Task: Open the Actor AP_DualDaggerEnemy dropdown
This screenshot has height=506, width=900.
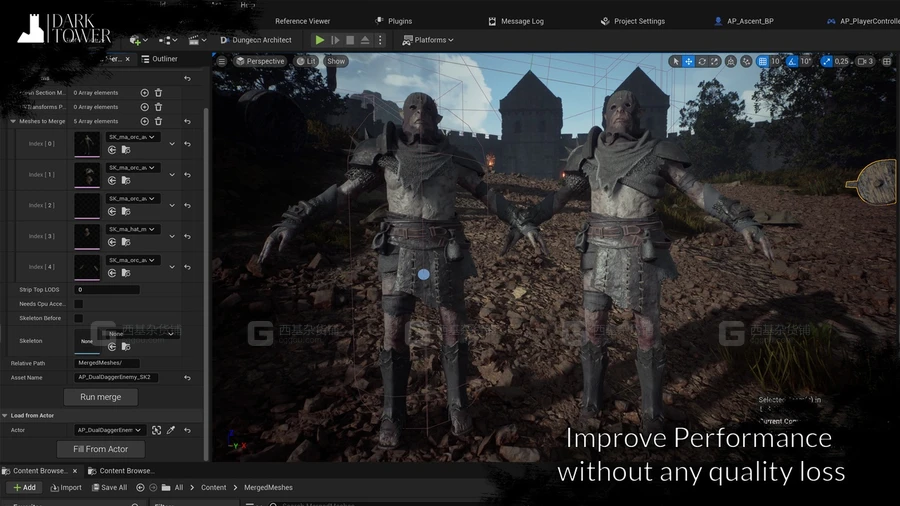Action: pos(109,430)
